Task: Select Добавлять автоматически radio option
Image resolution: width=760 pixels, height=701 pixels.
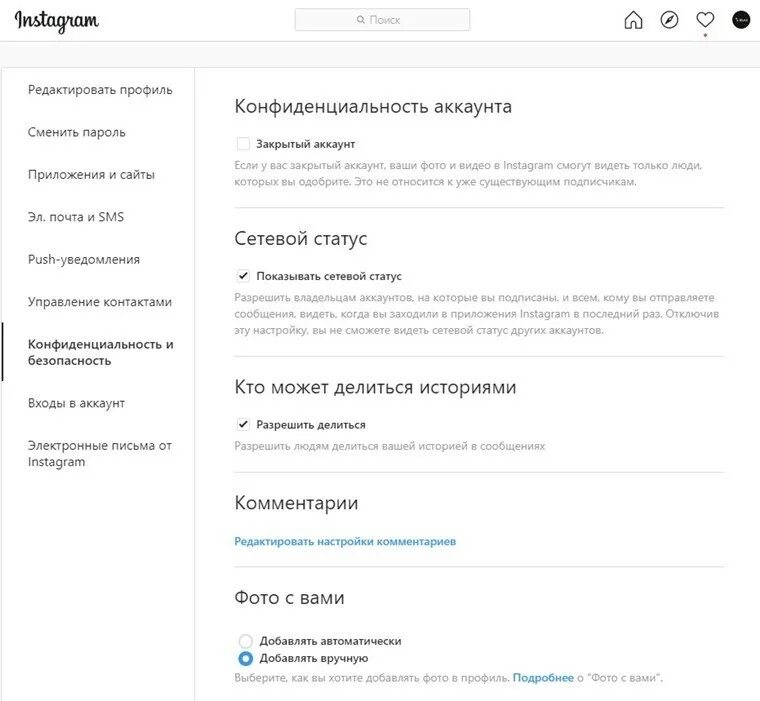Action: (246, 641)
